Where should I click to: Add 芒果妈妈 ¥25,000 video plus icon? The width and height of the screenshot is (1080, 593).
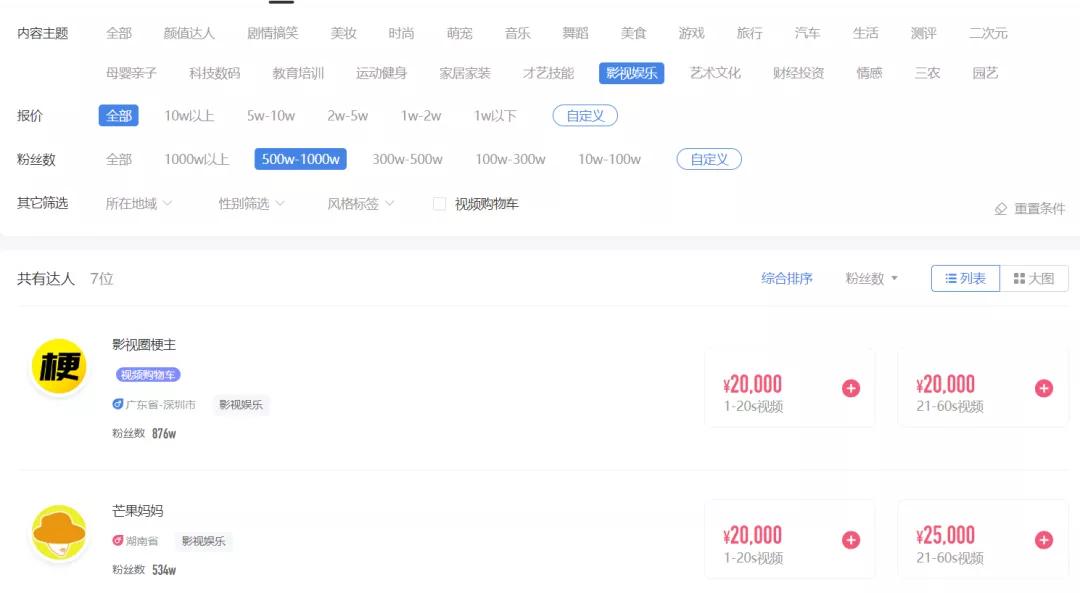pos(1043,540)
